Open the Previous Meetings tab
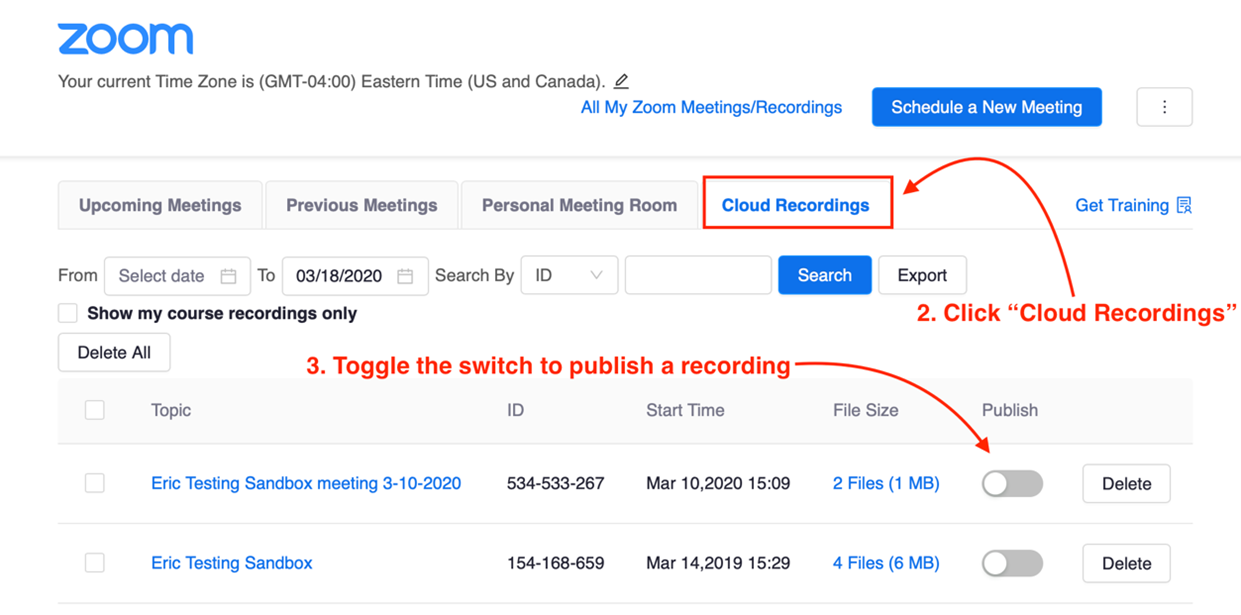The height and width of the screenshot is (615, 1241). 361,205
